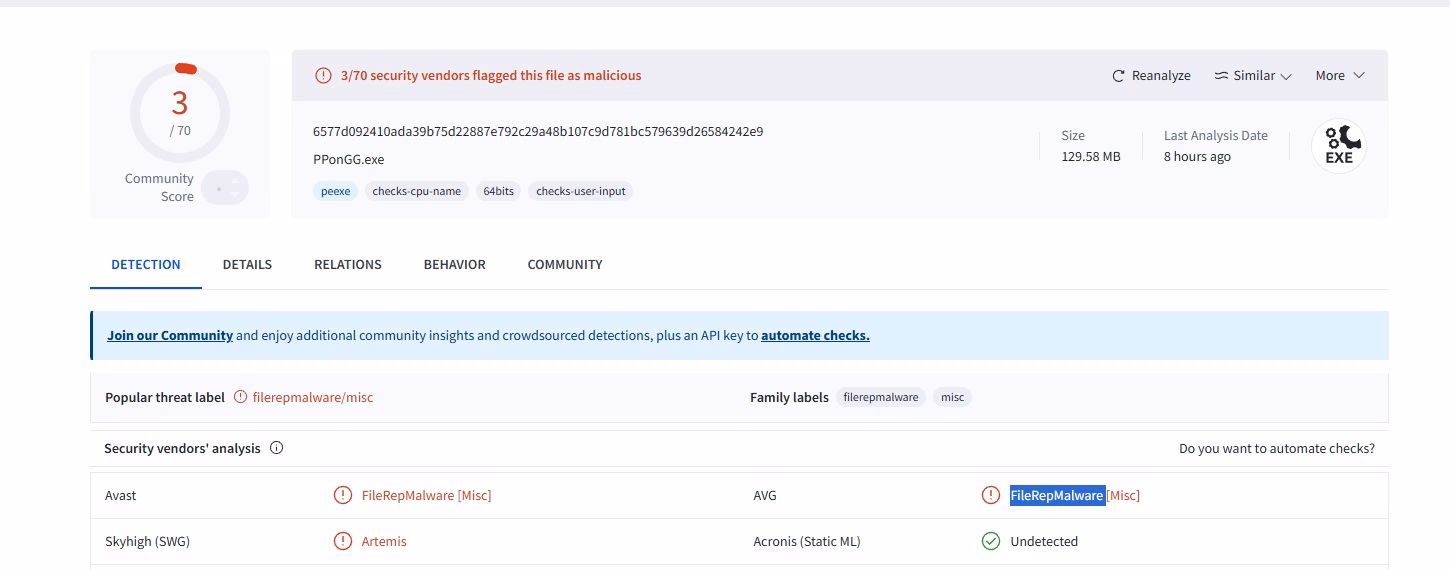Open the Similar search icon menu
Screen dimensions: 1450x570
(x=1221, y=76)
